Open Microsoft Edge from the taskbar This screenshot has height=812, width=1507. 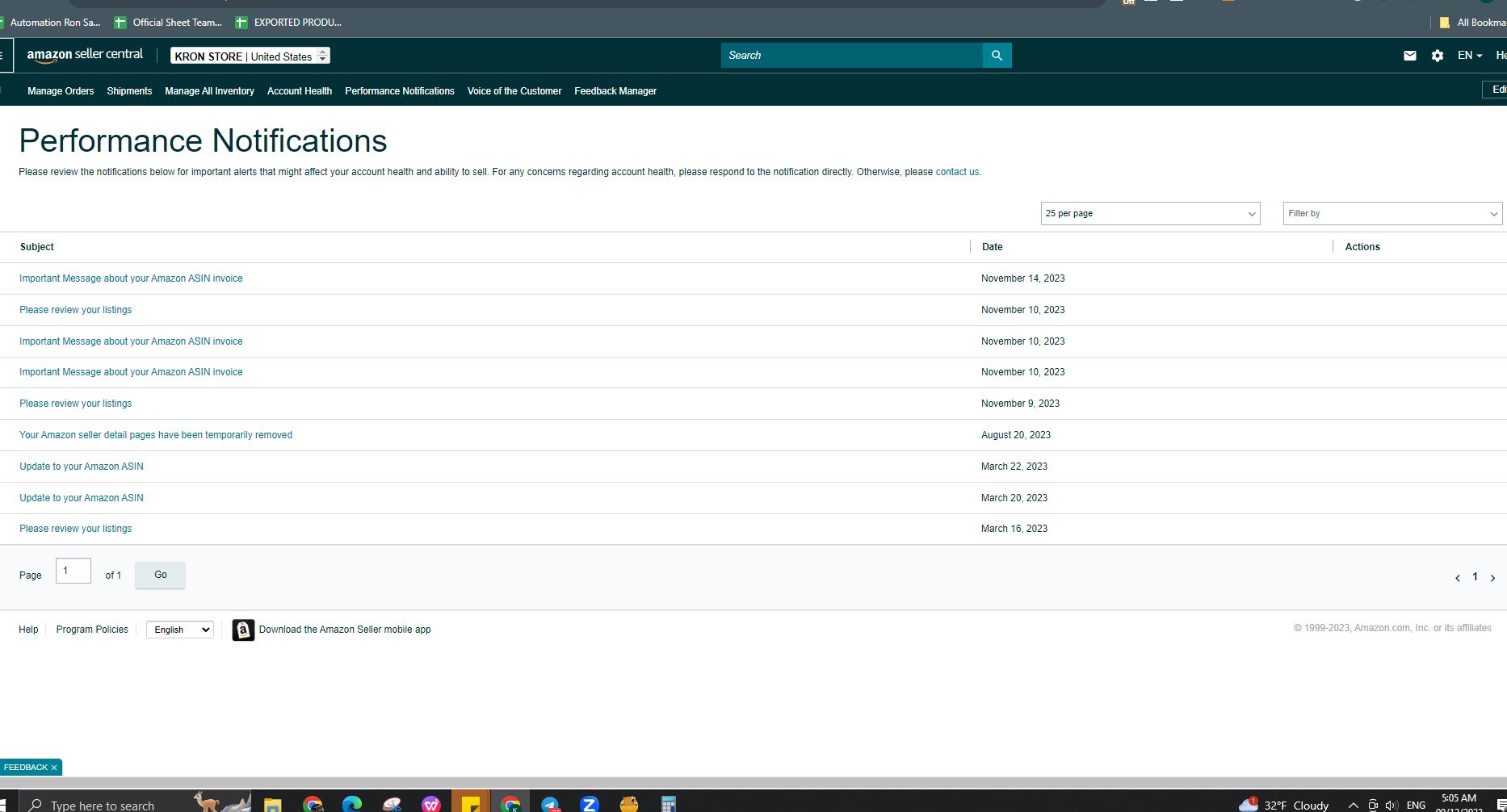352,804
